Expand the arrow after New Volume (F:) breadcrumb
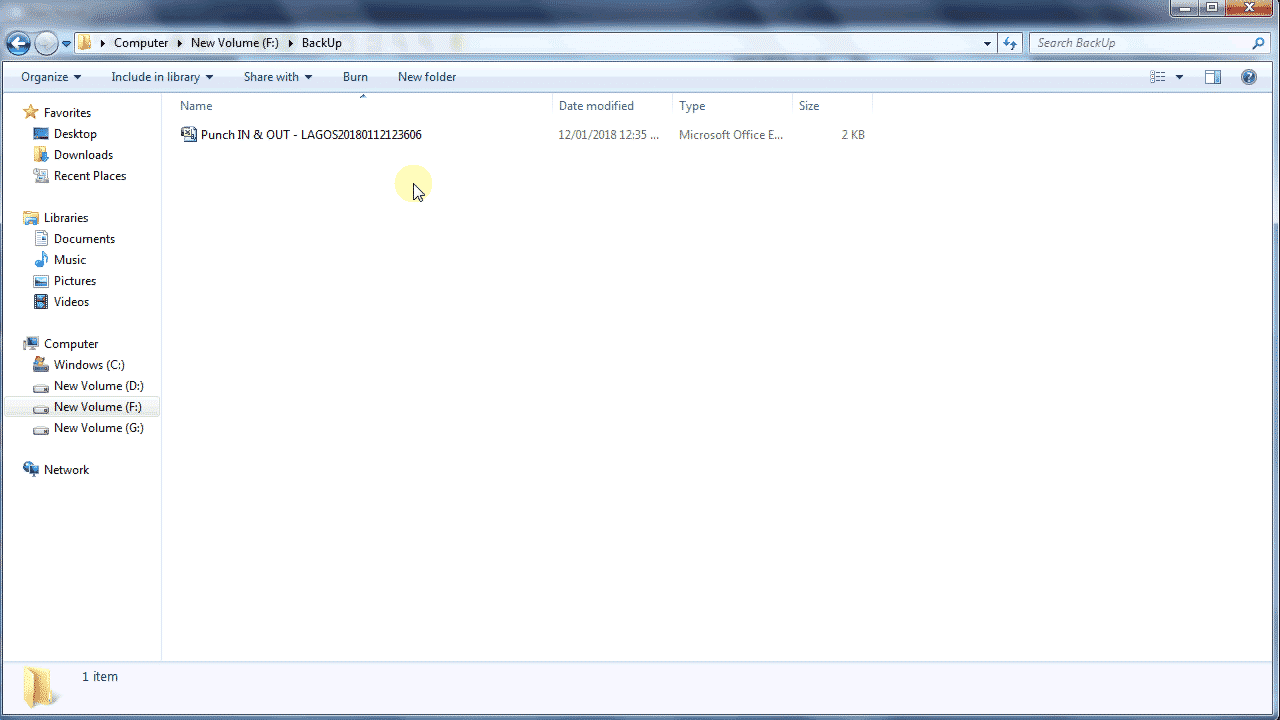The image size is (1280, 720). coord(291,43)
